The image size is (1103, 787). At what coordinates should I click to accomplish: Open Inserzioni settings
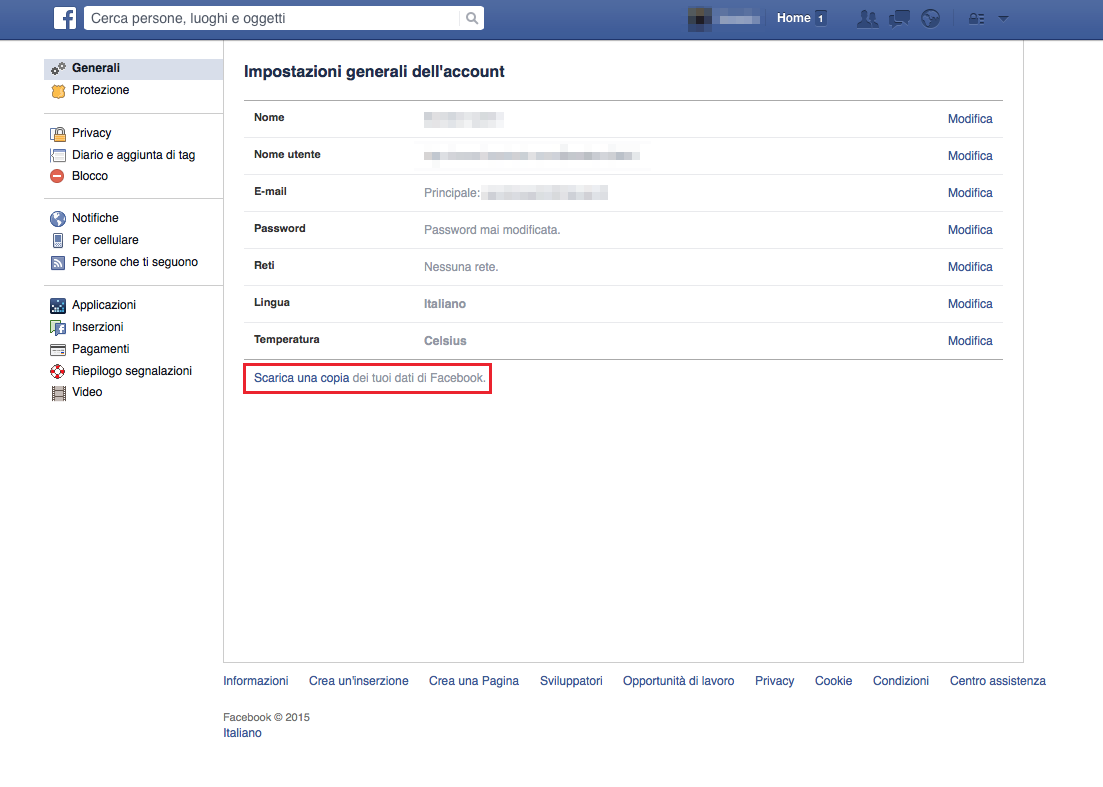[x=98, y=327]
